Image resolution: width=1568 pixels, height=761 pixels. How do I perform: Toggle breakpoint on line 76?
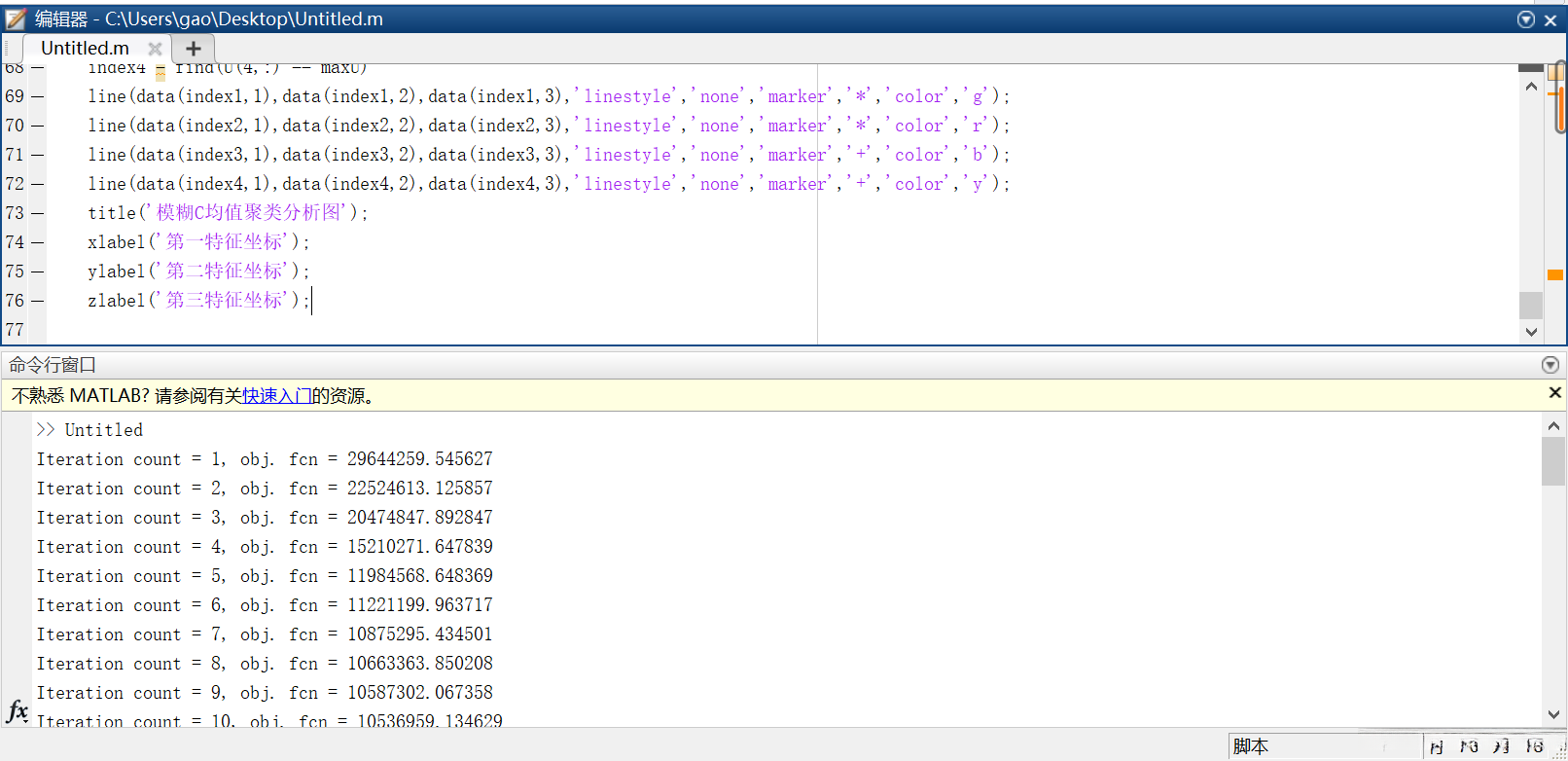tap(38, 301)
